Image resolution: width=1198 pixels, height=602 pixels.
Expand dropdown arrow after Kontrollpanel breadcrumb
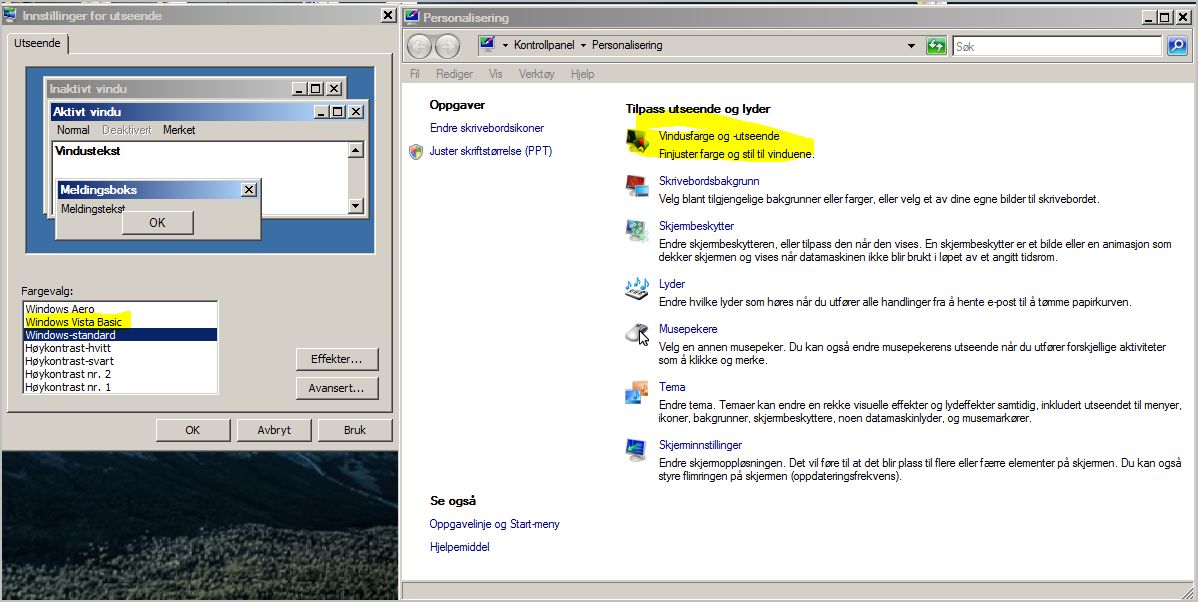click(584, 46)
